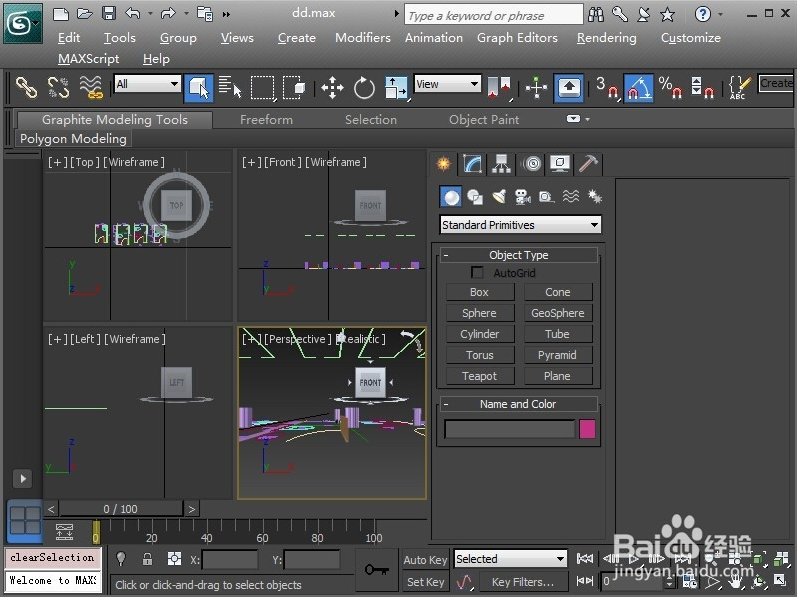Collapse the Name and Color rollout
Viewport: 797px width, 597px height.
(518, 404)
